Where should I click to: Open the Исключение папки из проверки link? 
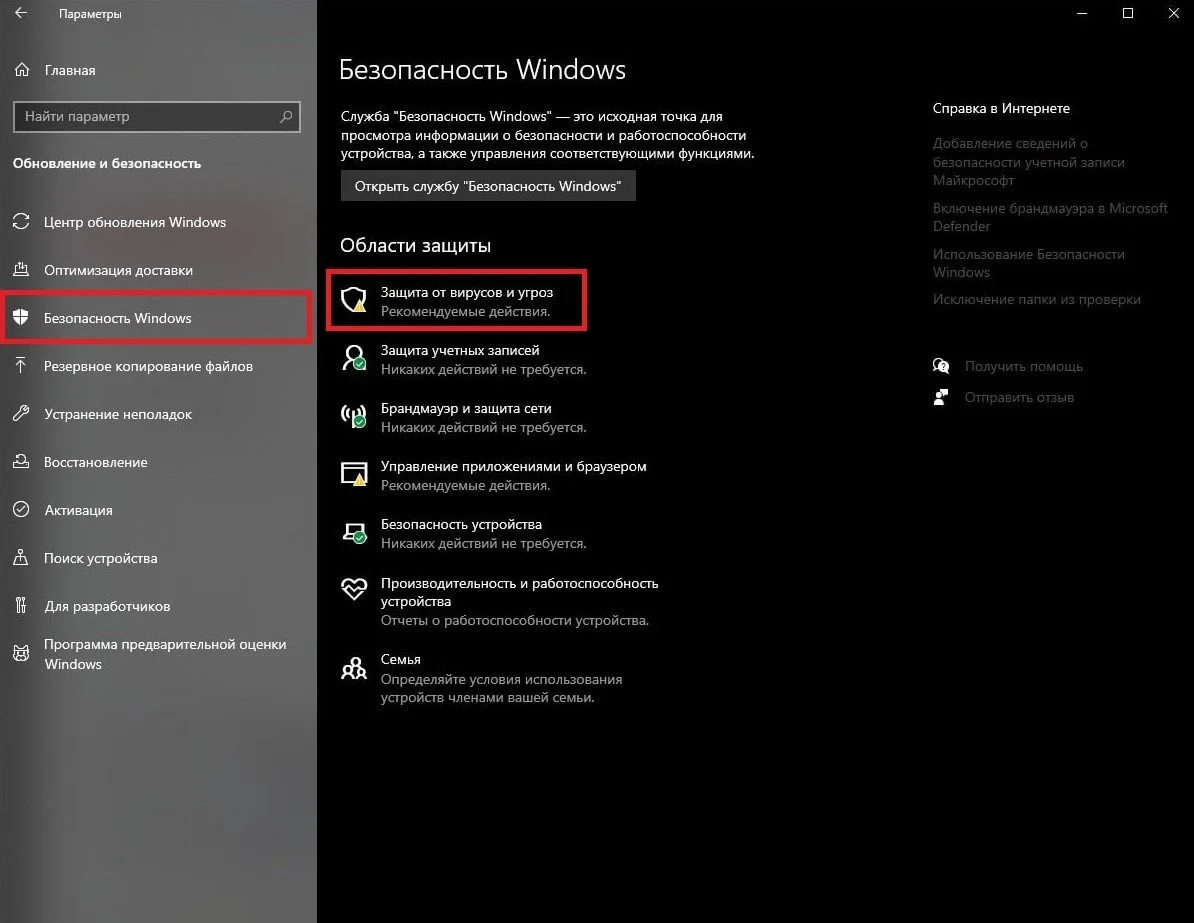[1036, 300]
